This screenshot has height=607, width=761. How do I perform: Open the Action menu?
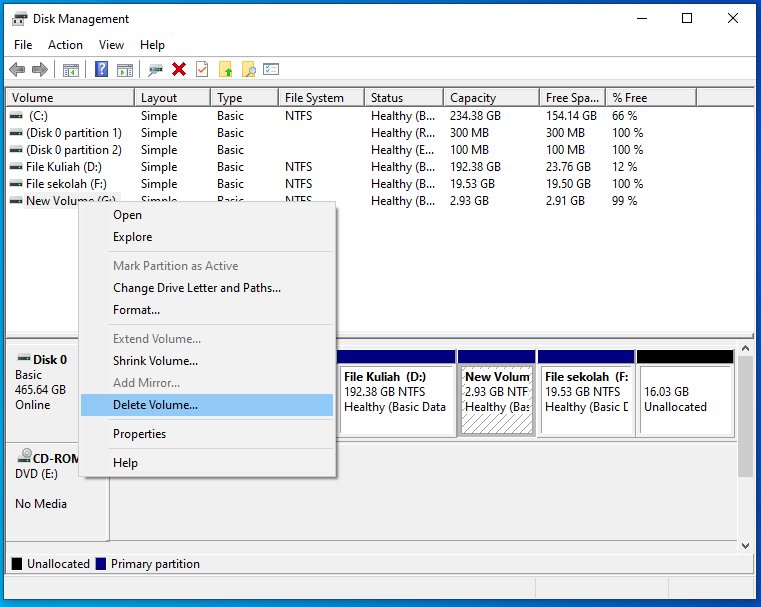tap(65, 45)
